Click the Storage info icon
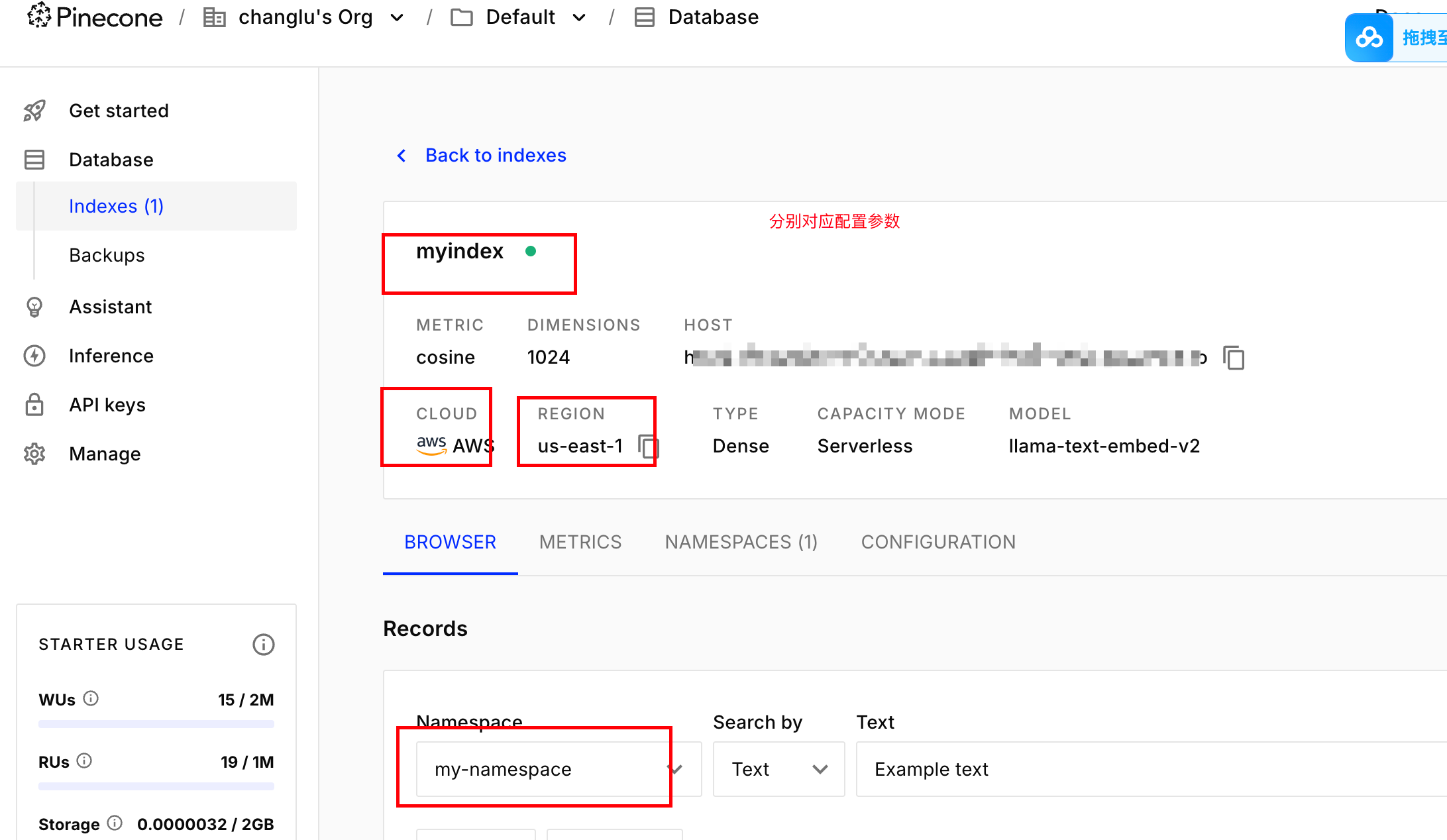Viewport: 1447px width, 840px height. pos(115,823)
